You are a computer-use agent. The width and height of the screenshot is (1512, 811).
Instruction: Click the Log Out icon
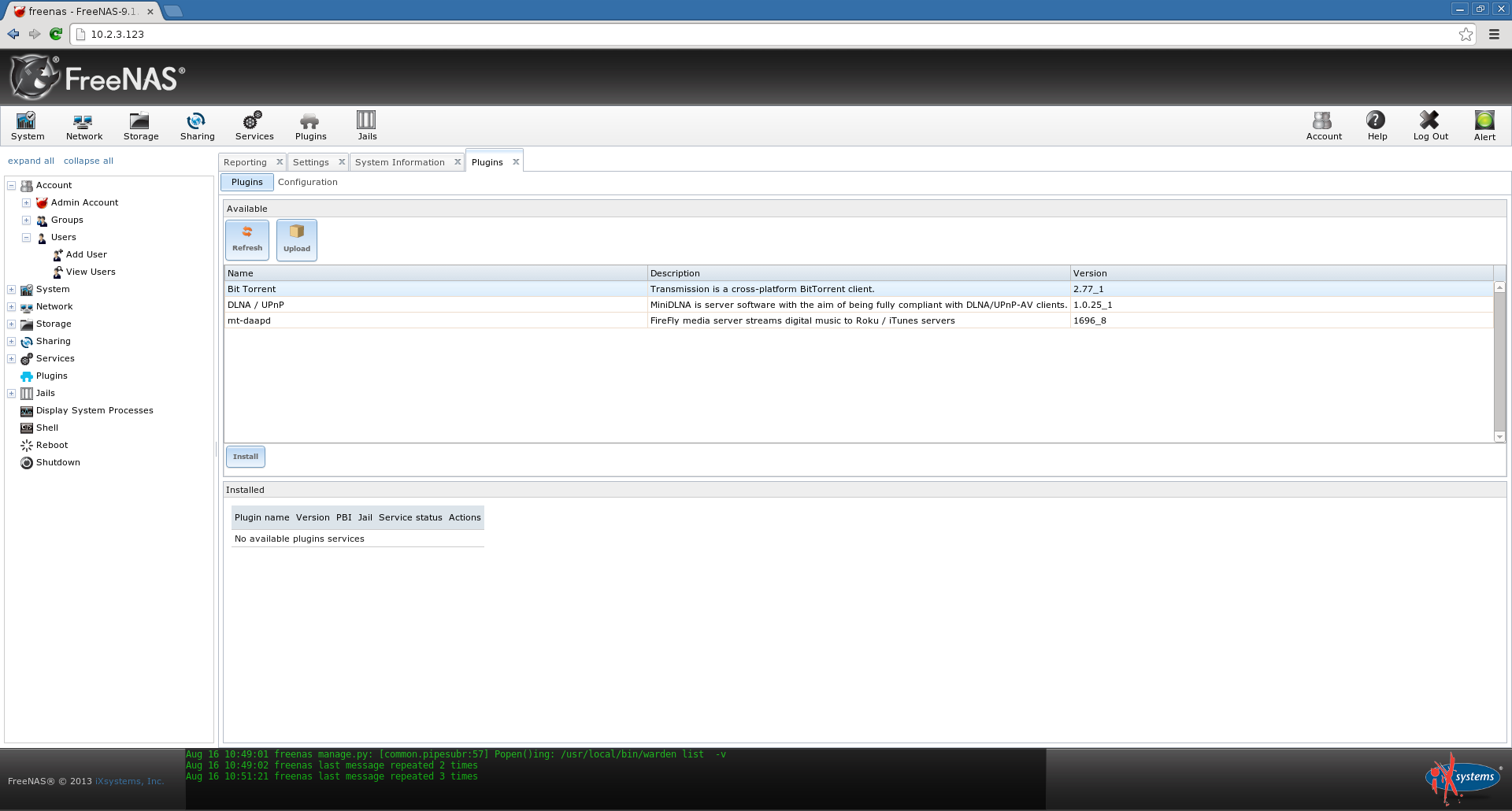click(1430, 126)
